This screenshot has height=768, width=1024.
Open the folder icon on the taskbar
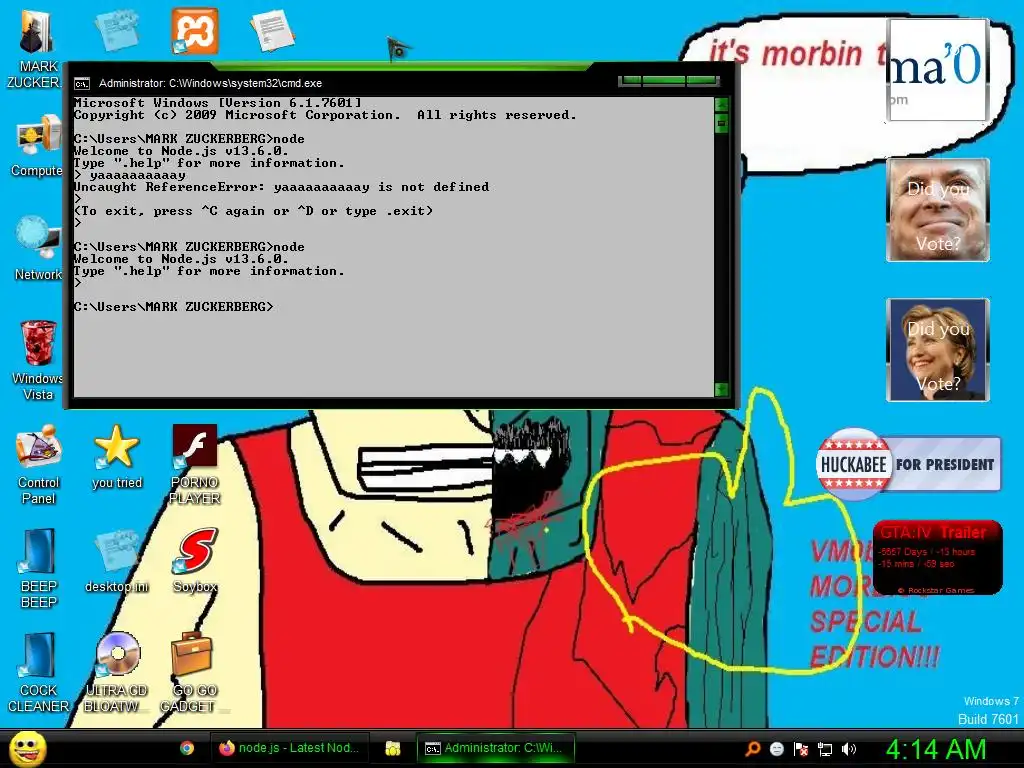[x=392, y=748]
